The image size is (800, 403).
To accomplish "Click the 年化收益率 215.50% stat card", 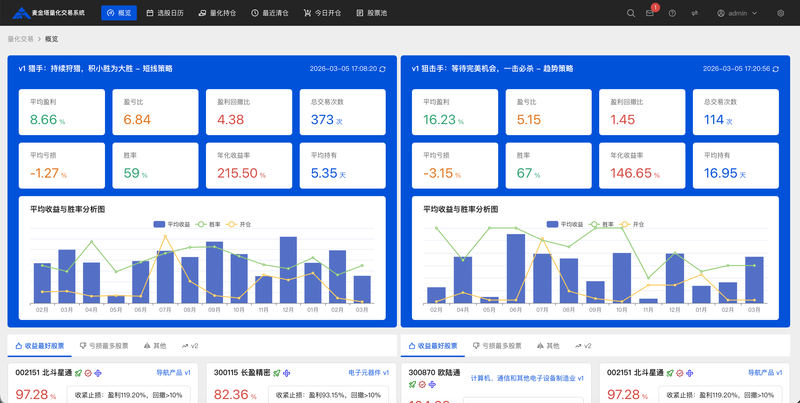I will tap(247, 165).
